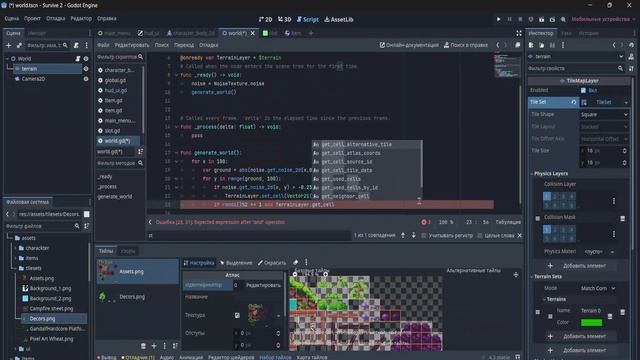Expand the character folder in FileSystem
The image size is (640, 360).
(16, 248)
